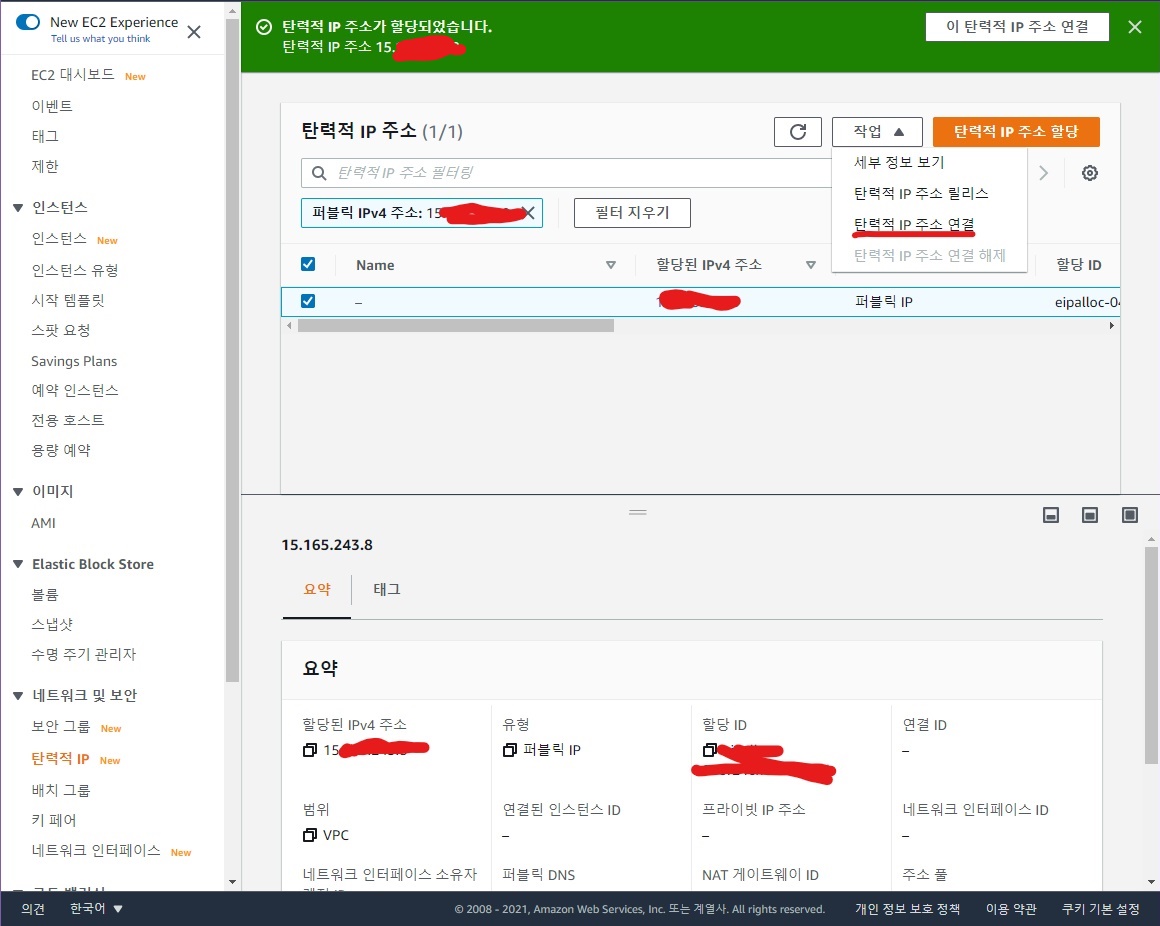Copy the 할당된 IPv4 주소 value icon
Viewport: 1160px width, 926px height.
click(310, 750)
